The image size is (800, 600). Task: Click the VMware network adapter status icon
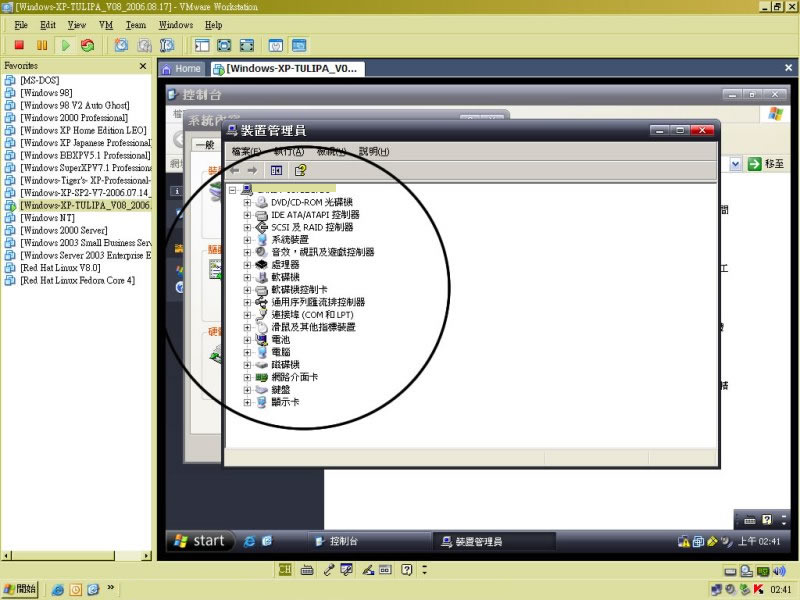[763, 571]
